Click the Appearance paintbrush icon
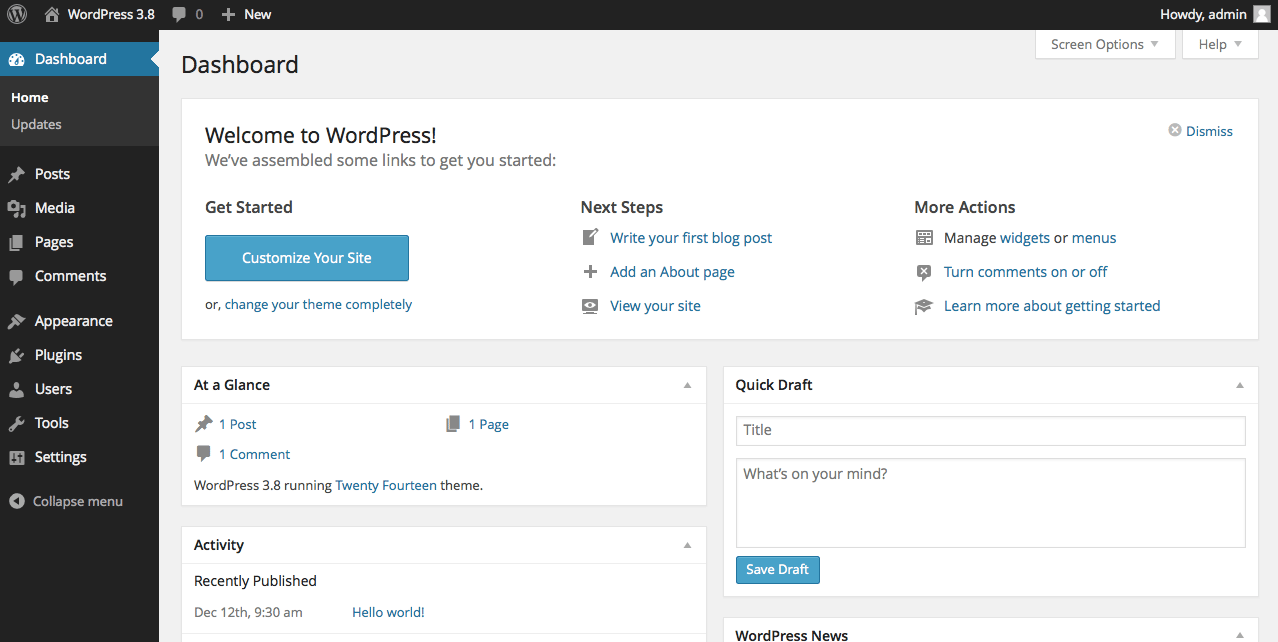 click(16, 321)
